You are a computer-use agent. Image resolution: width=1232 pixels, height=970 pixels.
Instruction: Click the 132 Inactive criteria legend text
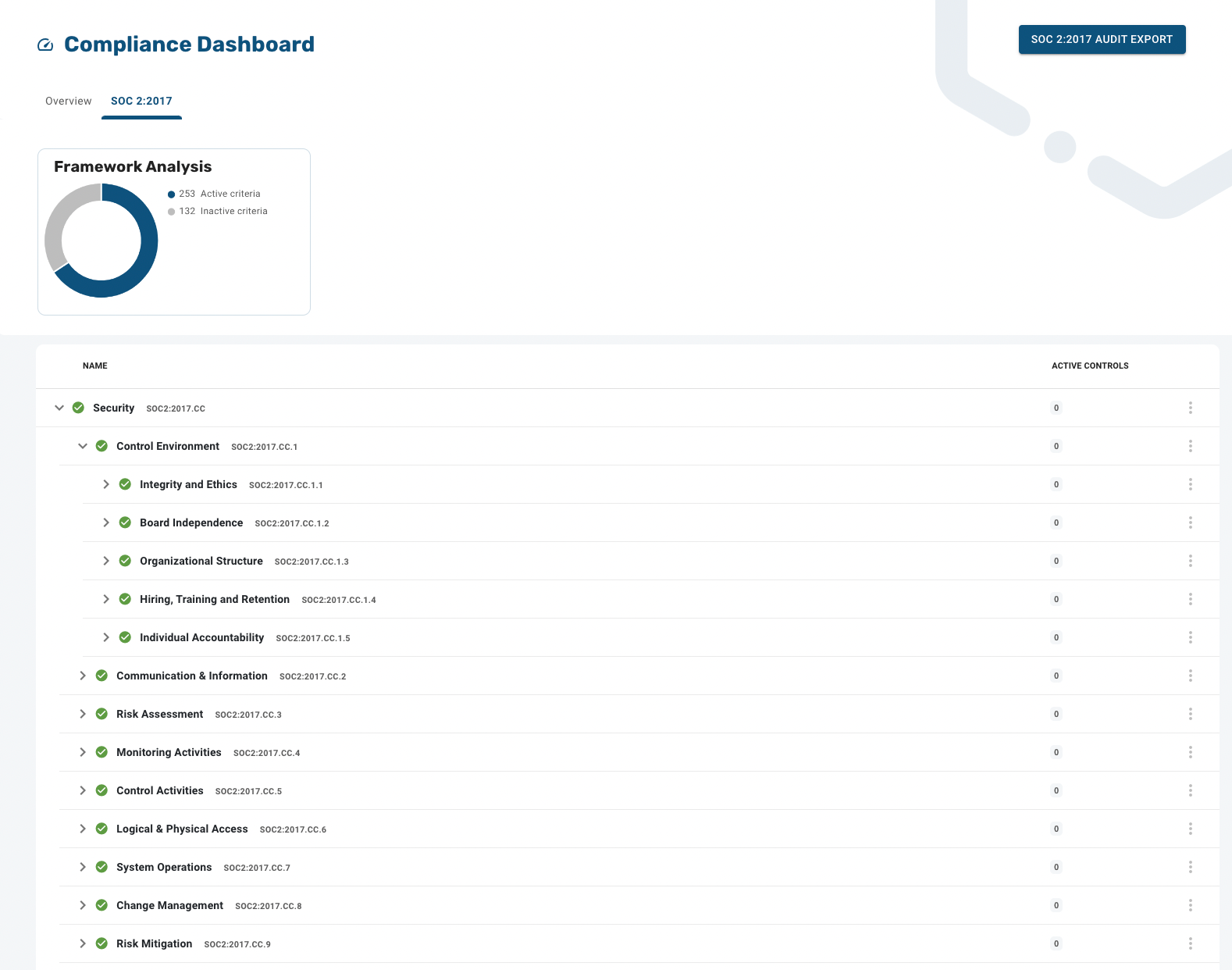point(223,211)
